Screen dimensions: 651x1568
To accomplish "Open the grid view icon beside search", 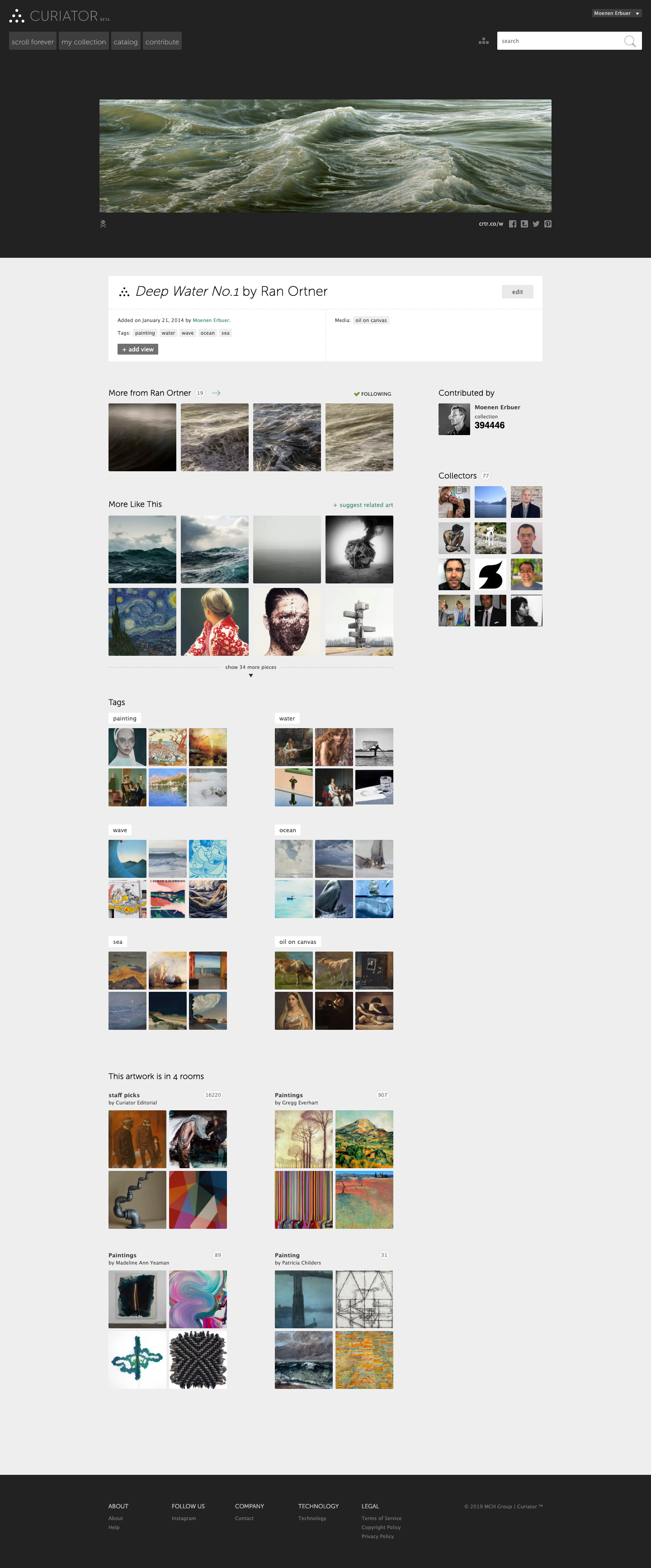I will [x=484, y=41].
